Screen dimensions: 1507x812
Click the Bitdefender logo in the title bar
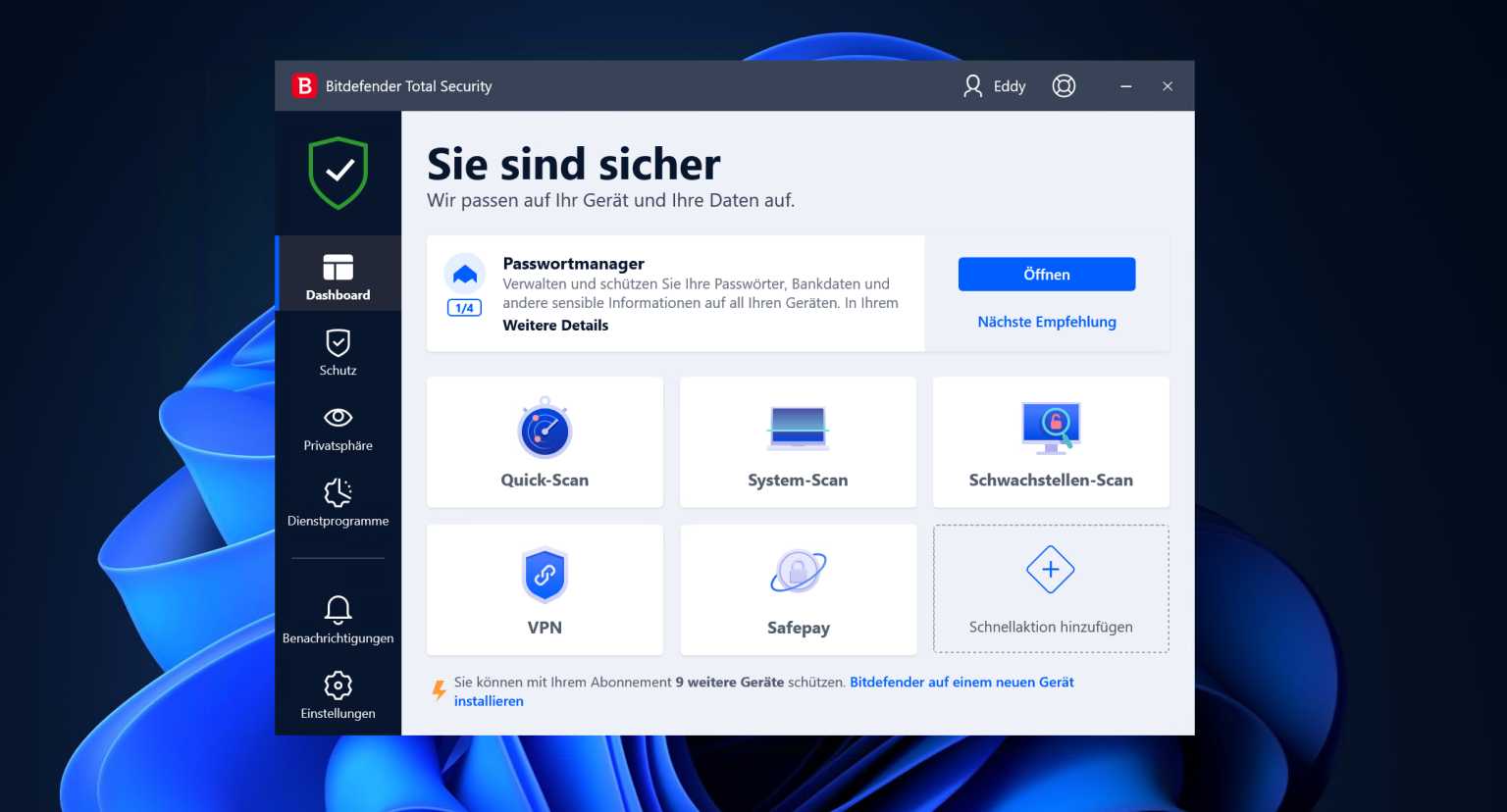click(304, 85)
